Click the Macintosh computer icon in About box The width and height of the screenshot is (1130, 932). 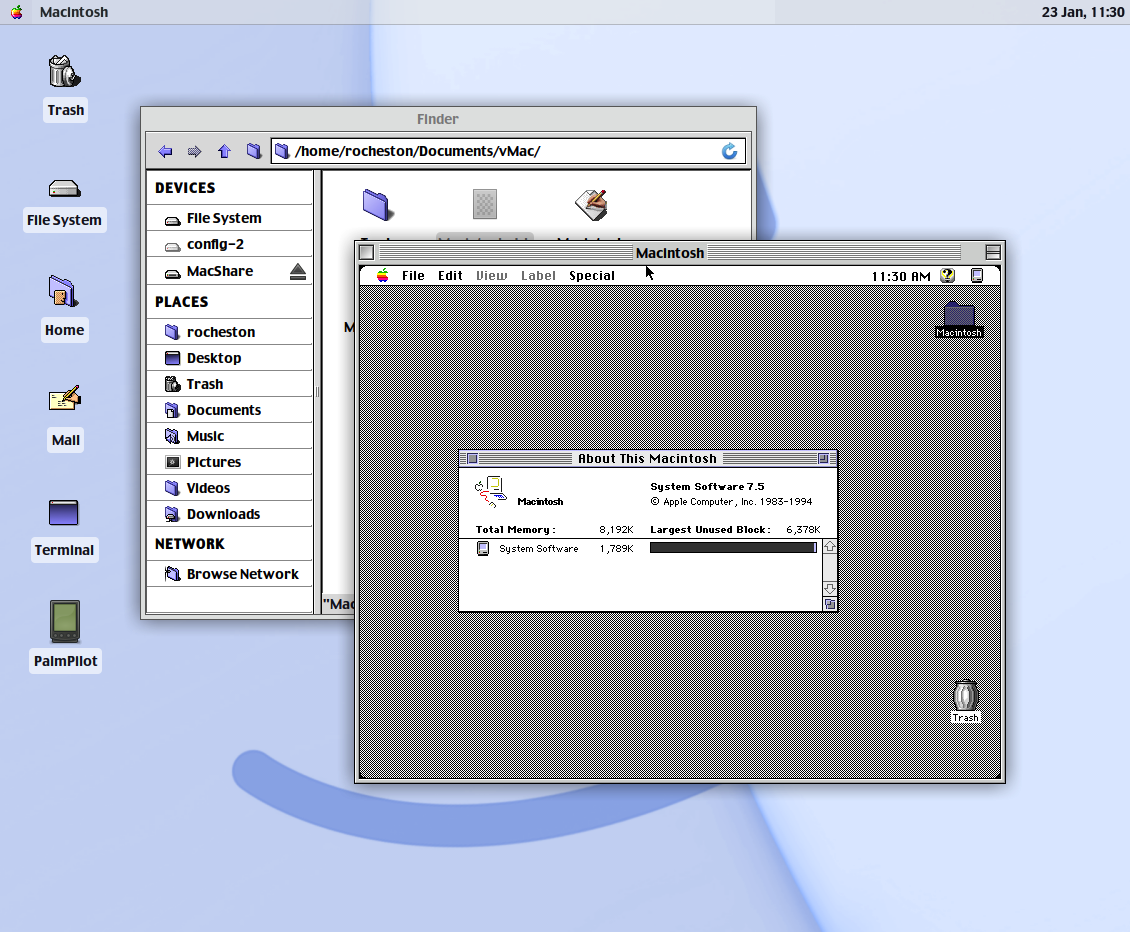[x=490, y=492]
